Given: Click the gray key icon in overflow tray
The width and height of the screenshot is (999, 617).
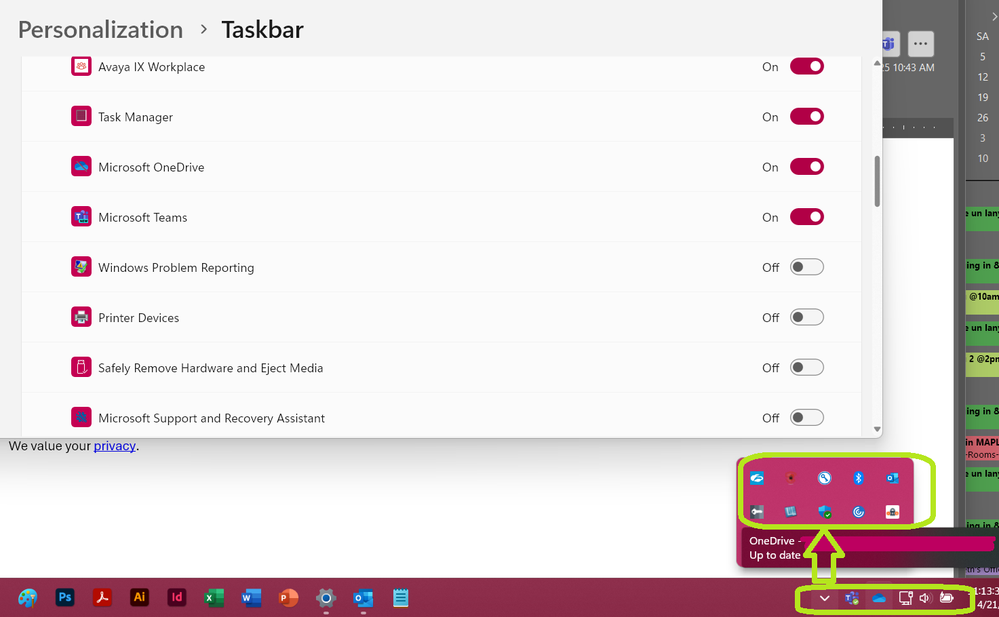Looking at the screenshot, I should [757, 512].
